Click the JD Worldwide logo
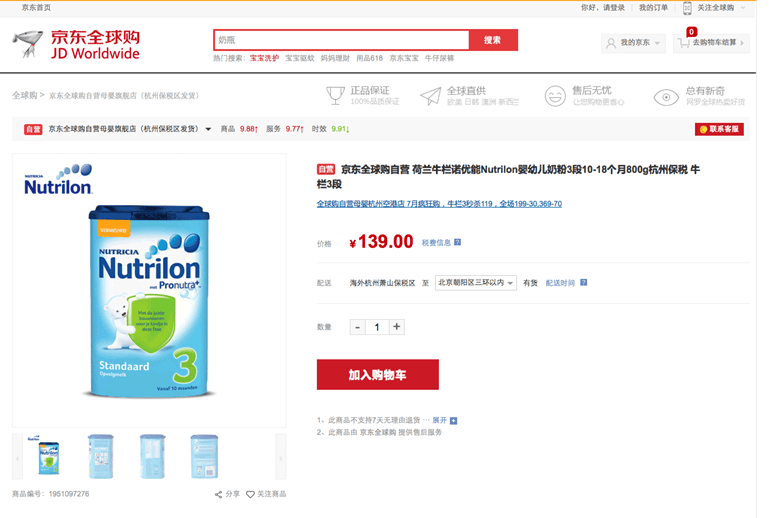769x518 pixels. 76,44
